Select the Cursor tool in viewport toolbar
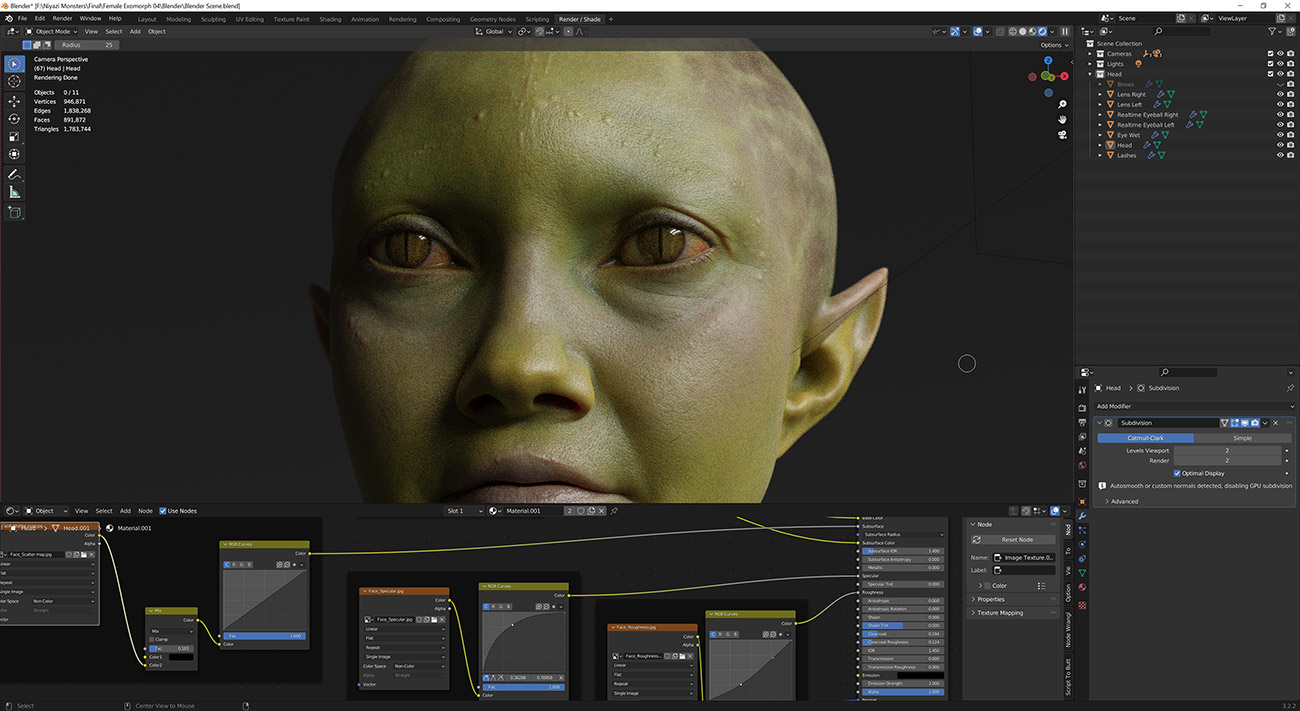The height and width of the screenshot is (711, 1300). (x=14, y=81)
